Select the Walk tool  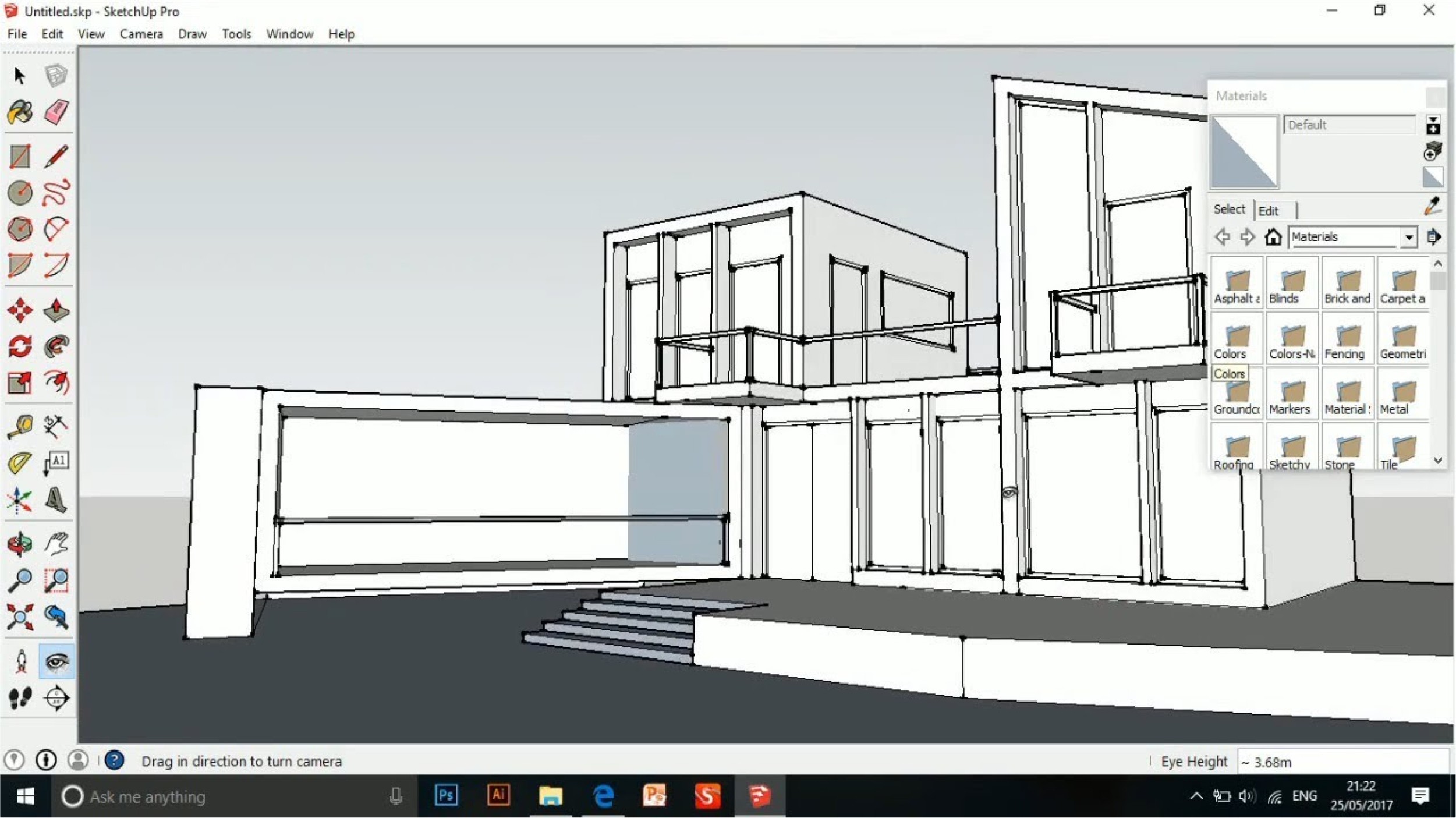click(x=21, y=699)
